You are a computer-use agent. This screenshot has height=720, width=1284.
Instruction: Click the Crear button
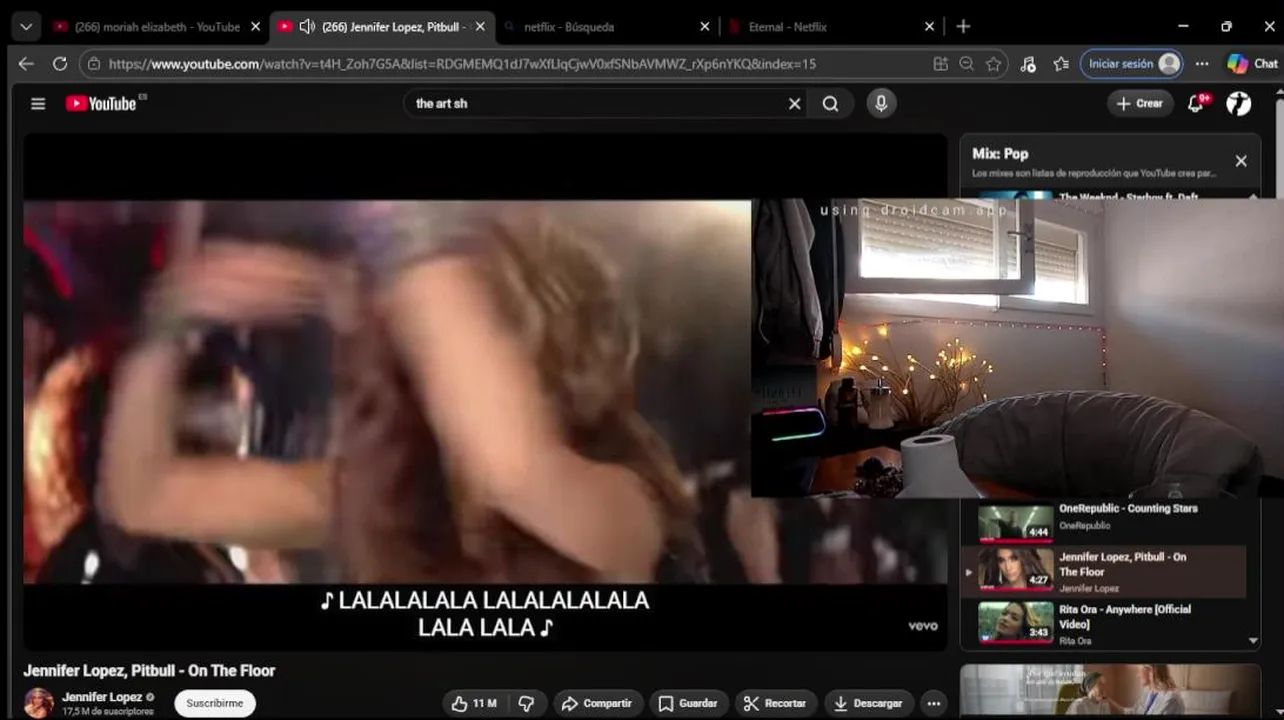[1140, 103]
